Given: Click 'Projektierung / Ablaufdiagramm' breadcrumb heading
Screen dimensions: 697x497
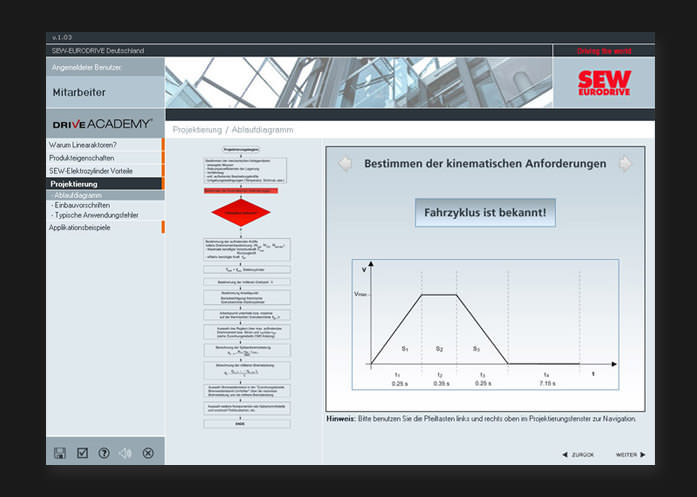Looking at the screenshot, I should pyautogui.click(x=233, y=130).
